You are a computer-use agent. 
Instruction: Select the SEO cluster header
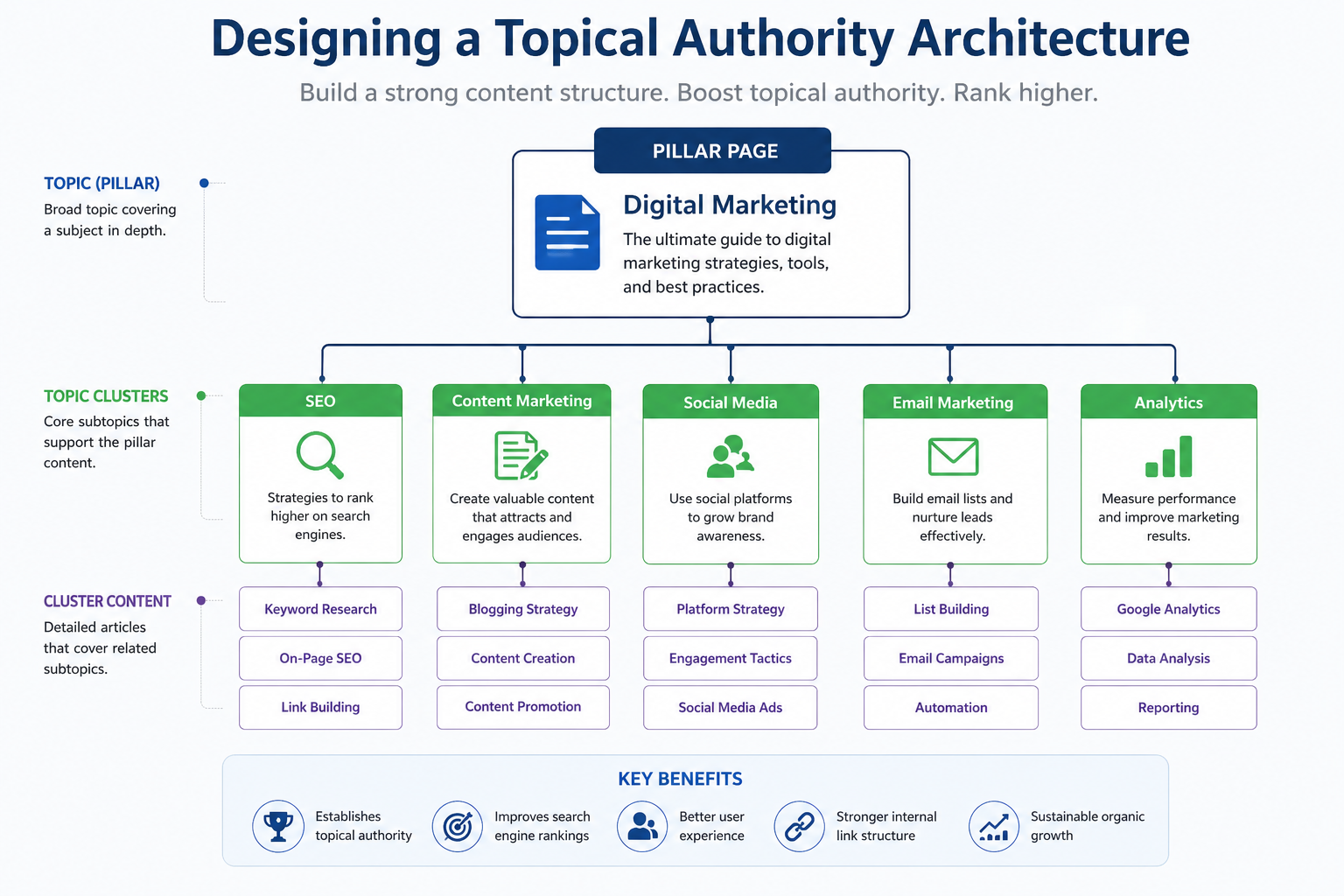coord(320,401)
